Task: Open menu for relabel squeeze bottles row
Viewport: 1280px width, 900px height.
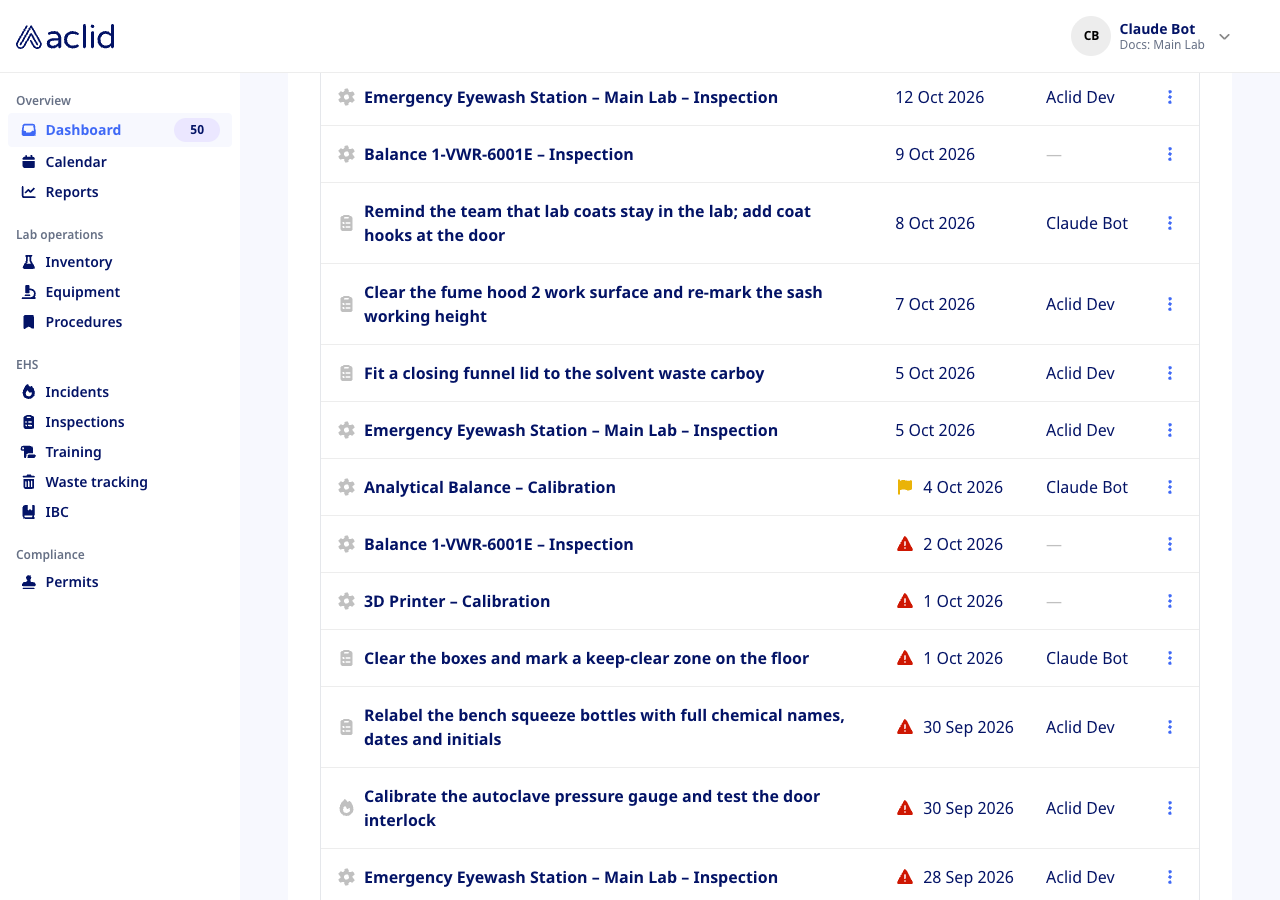Action: [x=1170, y=727]
